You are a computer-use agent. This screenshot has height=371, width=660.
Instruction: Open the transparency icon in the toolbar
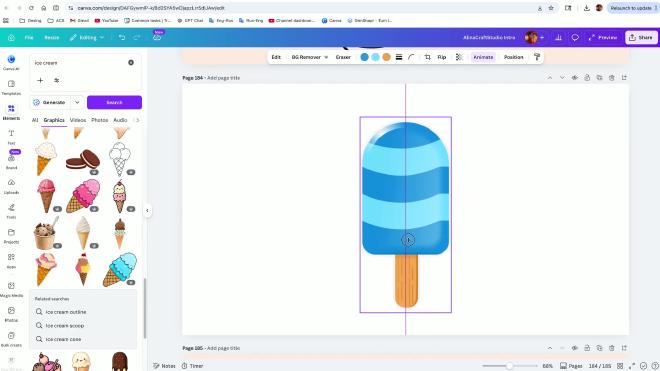[x=459, y=57]
